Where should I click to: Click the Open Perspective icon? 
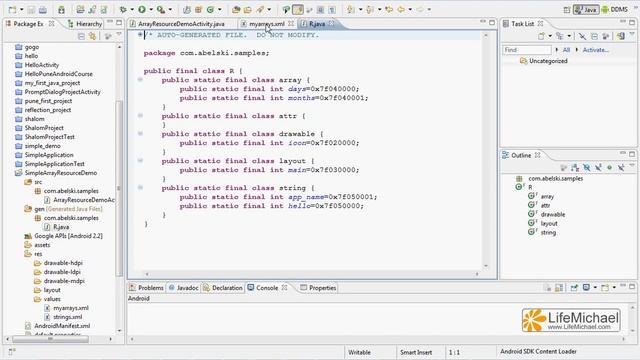coord(567,9)
